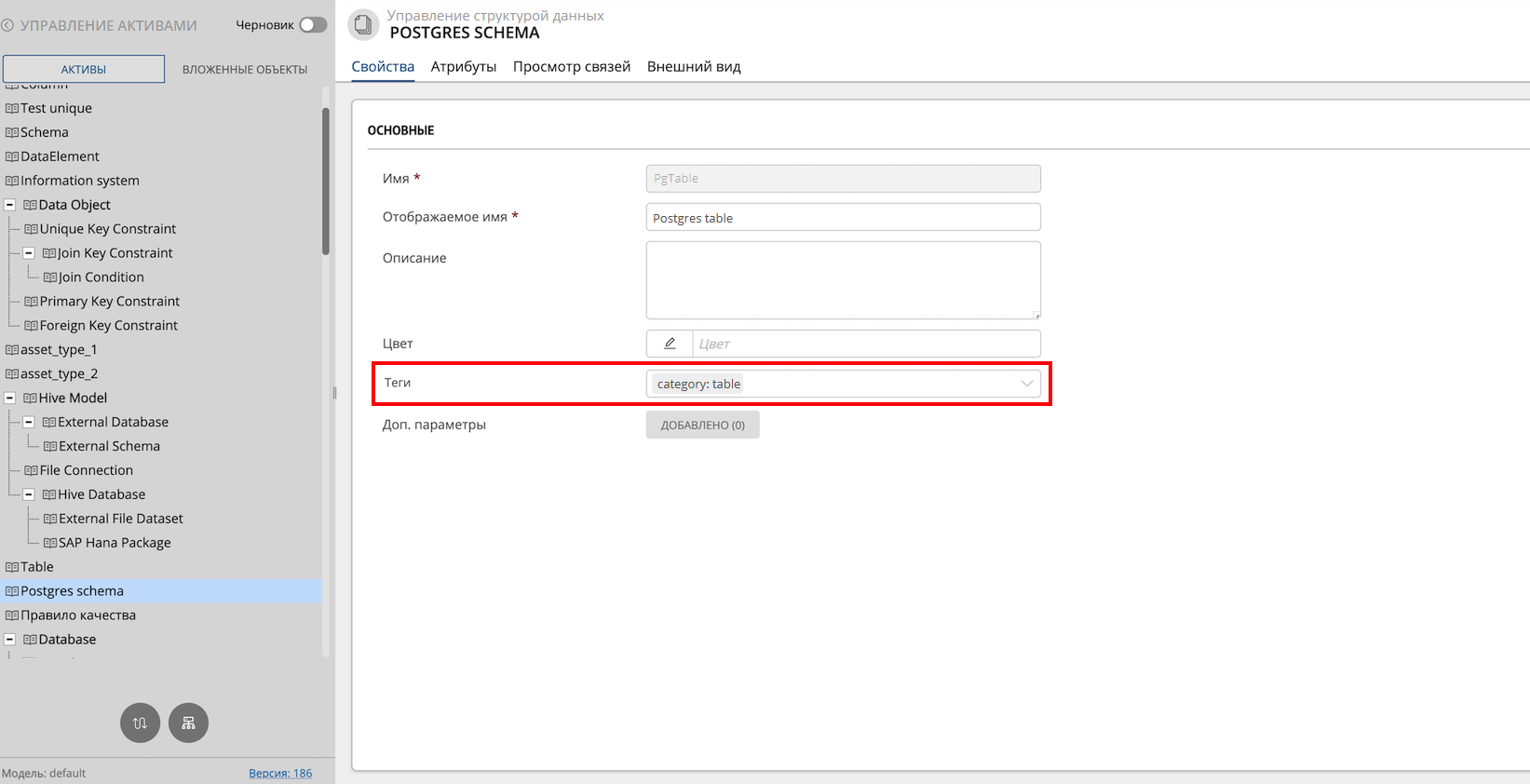Click the swap arrows round button
1530x784 pixels.
pyautogui.click(x=140, y=723)
